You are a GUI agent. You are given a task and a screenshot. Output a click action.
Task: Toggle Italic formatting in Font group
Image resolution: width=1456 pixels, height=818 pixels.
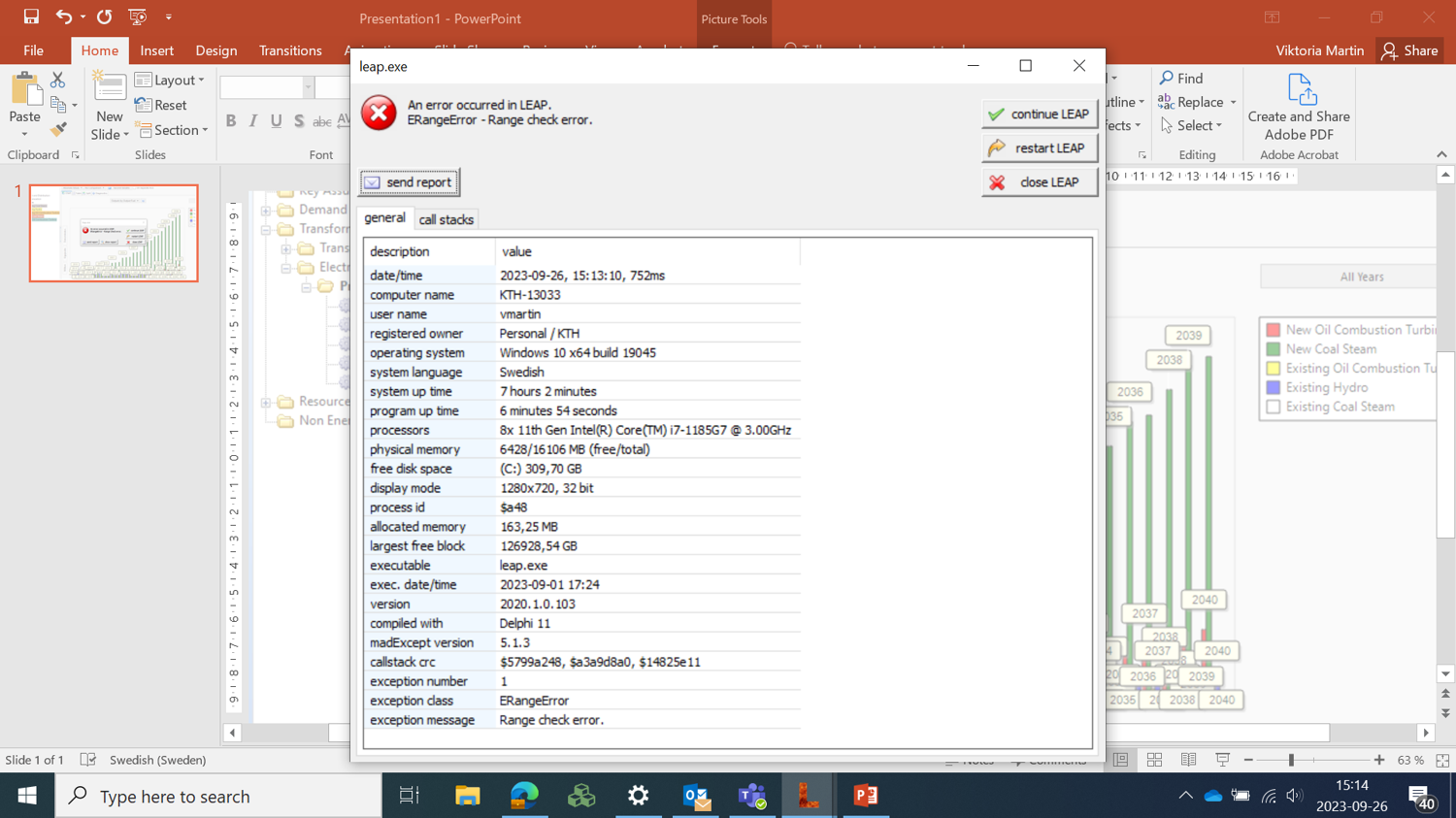click(x=253, y=121)
